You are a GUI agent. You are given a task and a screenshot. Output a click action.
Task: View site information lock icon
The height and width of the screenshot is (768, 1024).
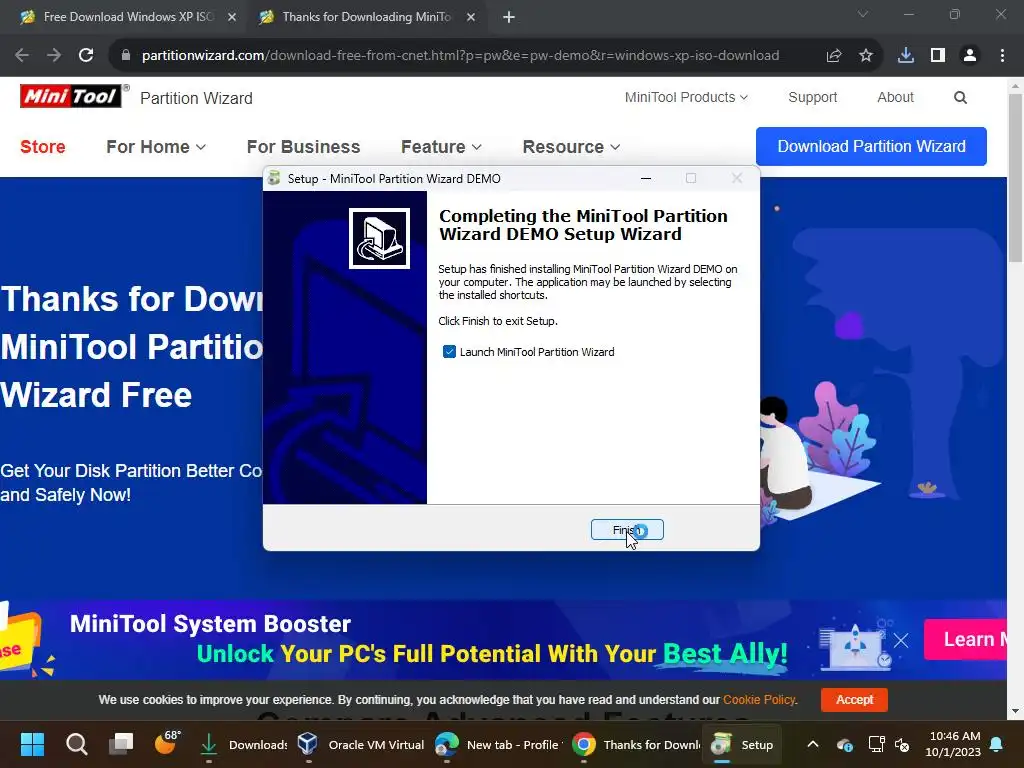pos(126,56)
